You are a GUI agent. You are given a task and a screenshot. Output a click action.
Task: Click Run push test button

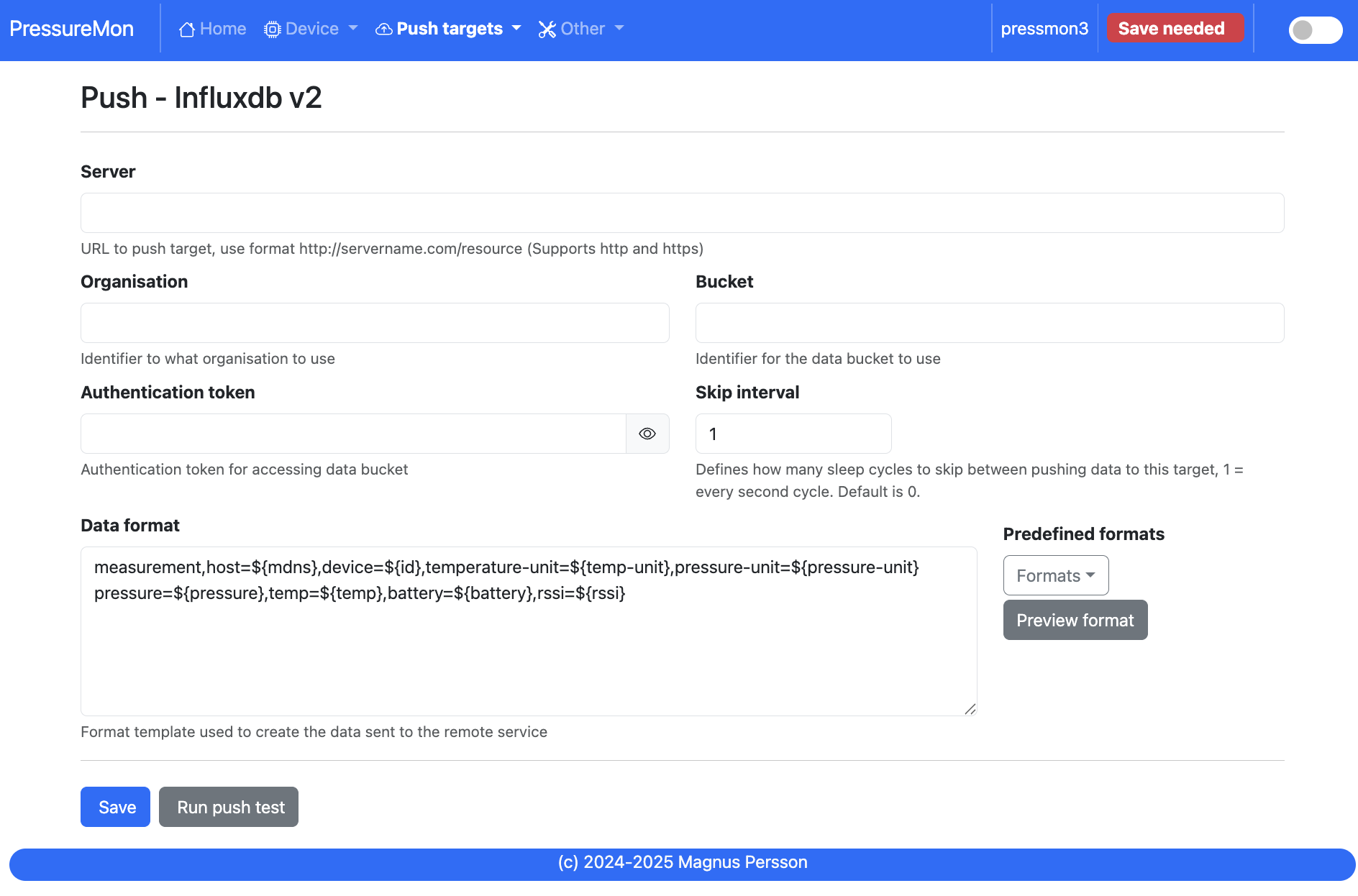pyautogui.click(x=229, y=807)
